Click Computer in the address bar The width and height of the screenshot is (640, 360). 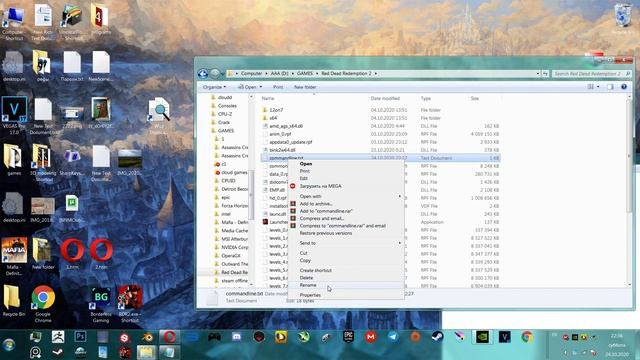(251, 73)
